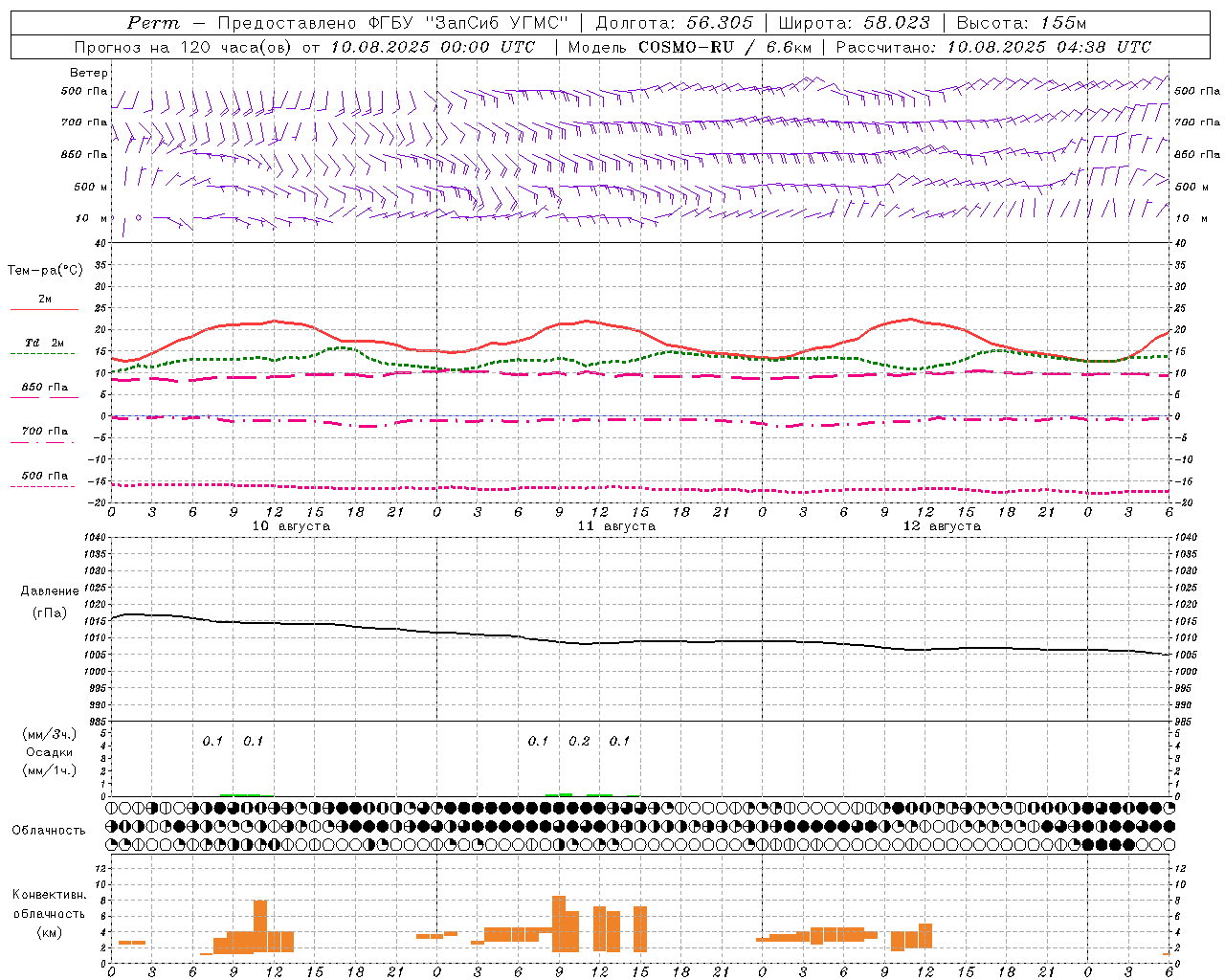Click the Модель COSMO-RU / 6.6км text
The height and width of the screenshot is (980, 1225).
[x=690, y=47]
